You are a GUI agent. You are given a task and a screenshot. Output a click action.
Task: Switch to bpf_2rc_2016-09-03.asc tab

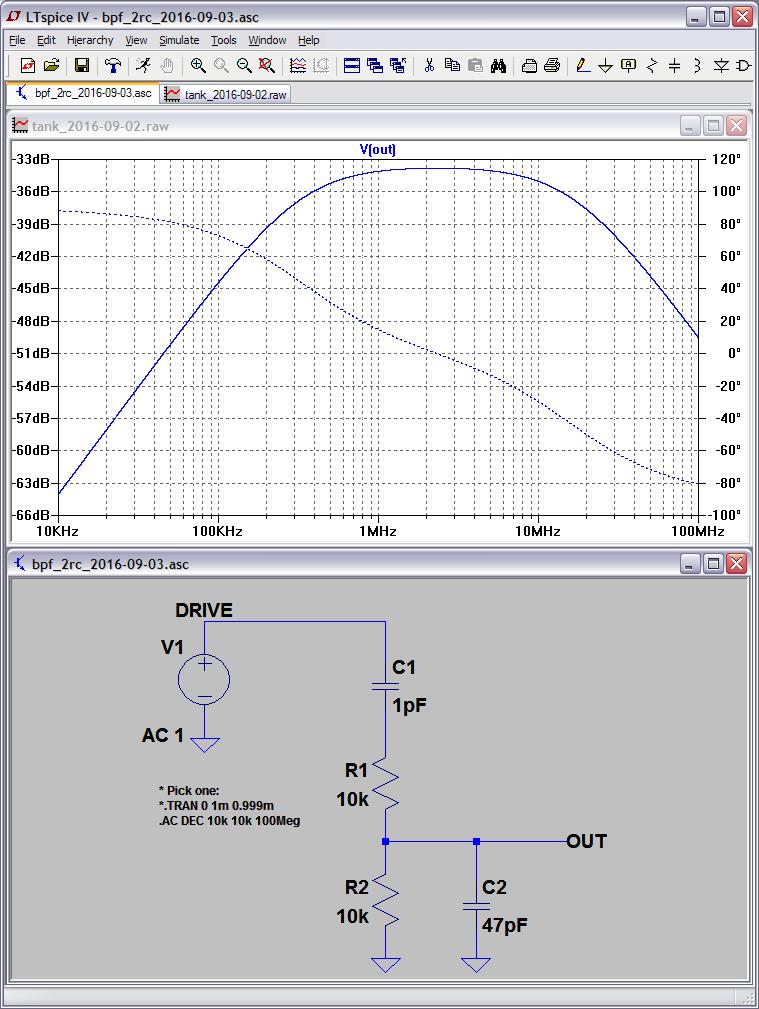pos(83,93)
